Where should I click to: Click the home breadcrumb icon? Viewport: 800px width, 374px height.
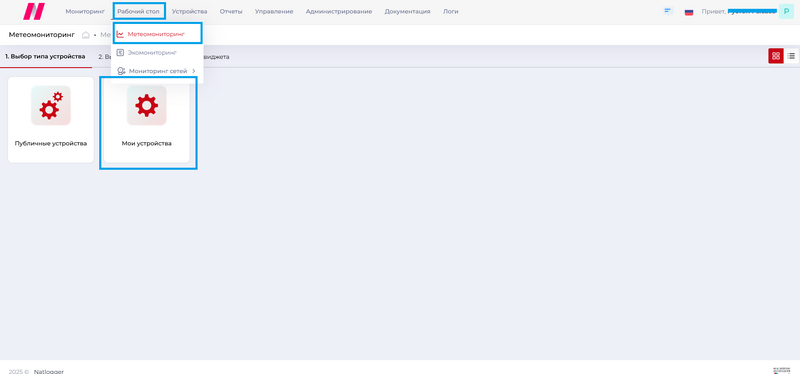point(86,35)
